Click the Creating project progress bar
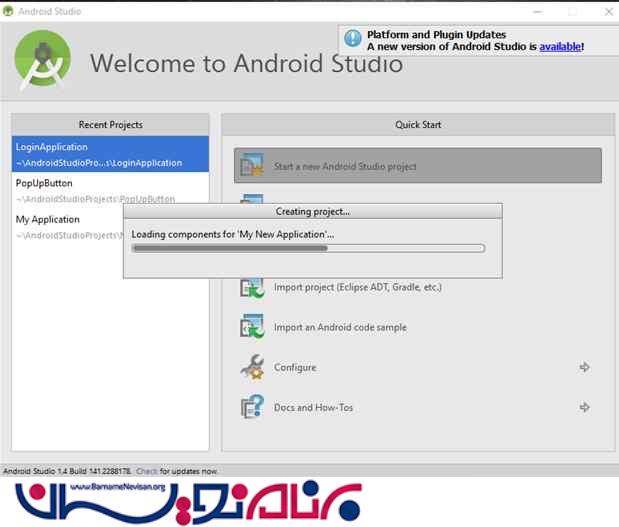This screenshot has height=527, width=619. (308, 248)
